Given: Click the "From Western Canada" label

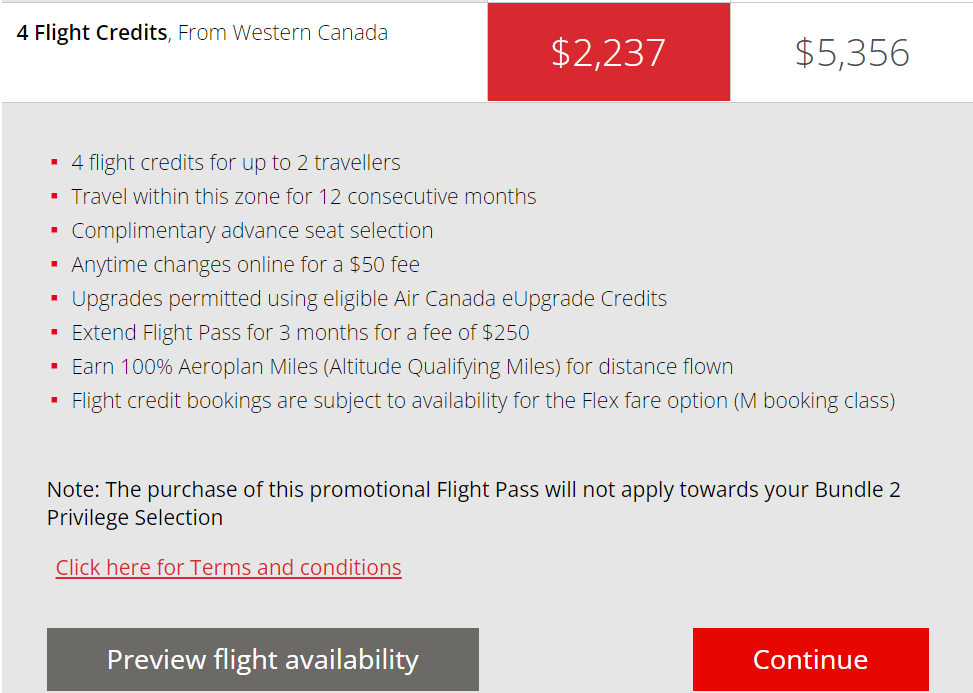Looking at the screenshot, I should 283,33.
